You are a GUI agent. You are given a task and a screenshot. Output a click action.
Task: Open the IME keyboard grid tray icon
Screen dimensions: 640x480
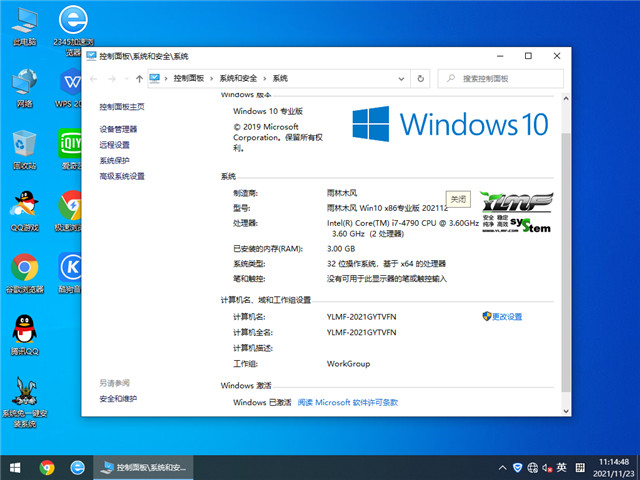coord(580,467)
